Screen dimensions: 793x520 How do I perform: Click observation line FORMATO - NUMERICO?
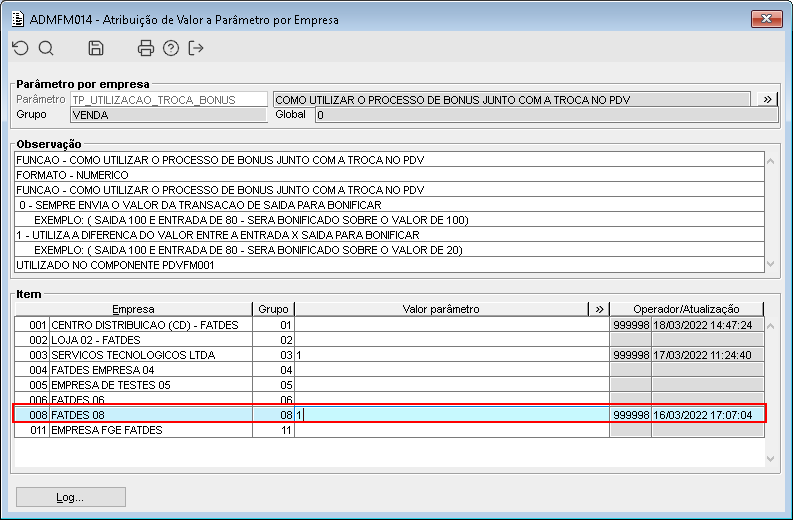[x=389, y=175]
